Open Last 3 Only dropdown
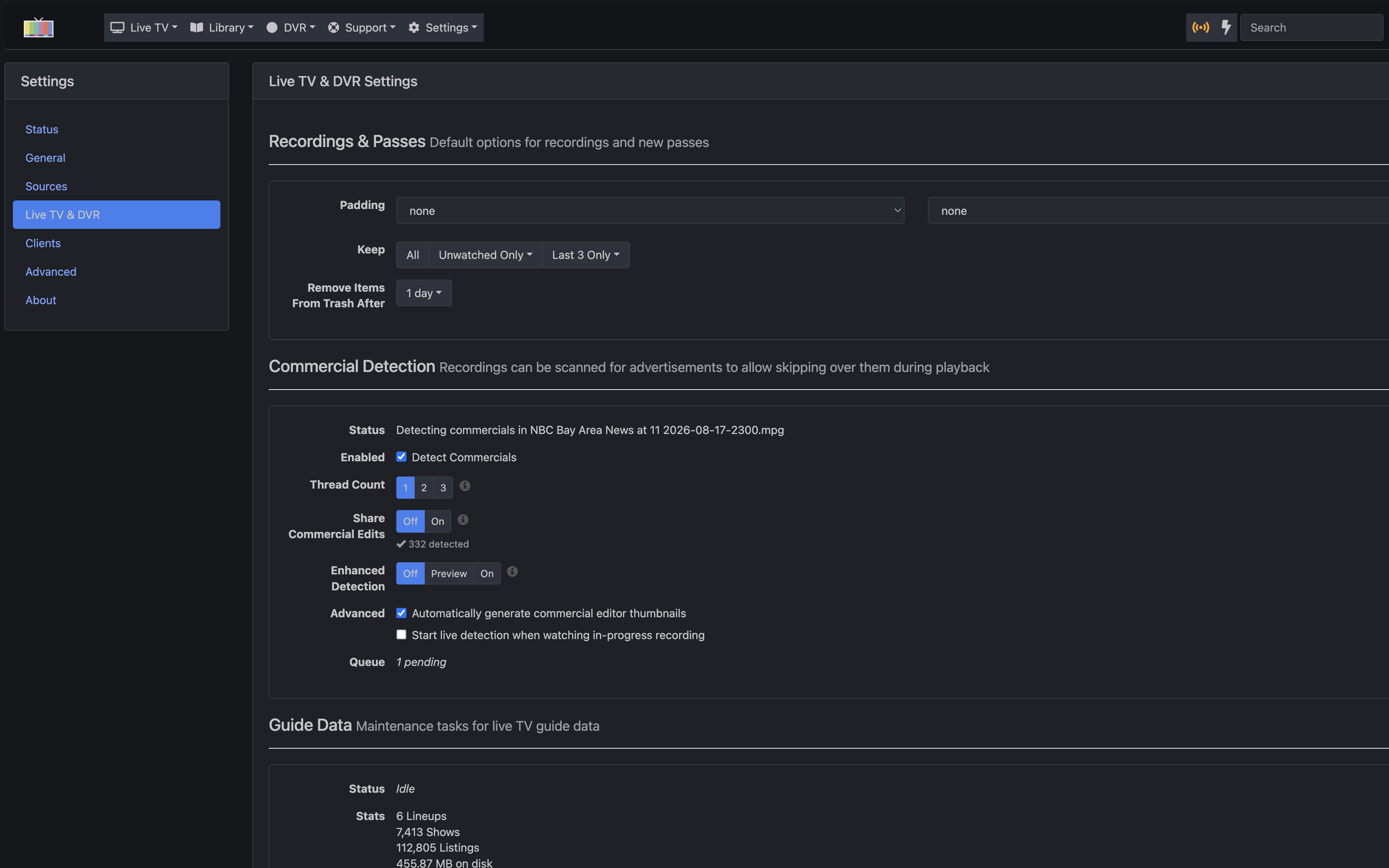The image size is (1389, 868). [x=586, y=255]
